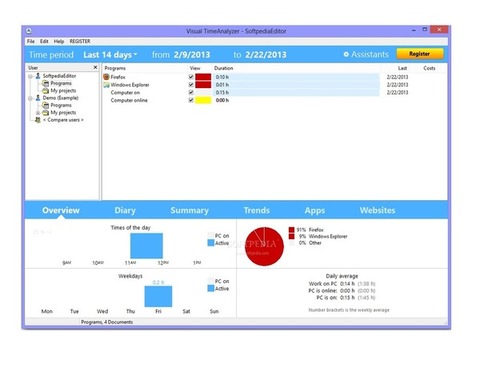Switch to the Diary tab
The height and width of the screenshot is (368, 480).
coord(125,210)
